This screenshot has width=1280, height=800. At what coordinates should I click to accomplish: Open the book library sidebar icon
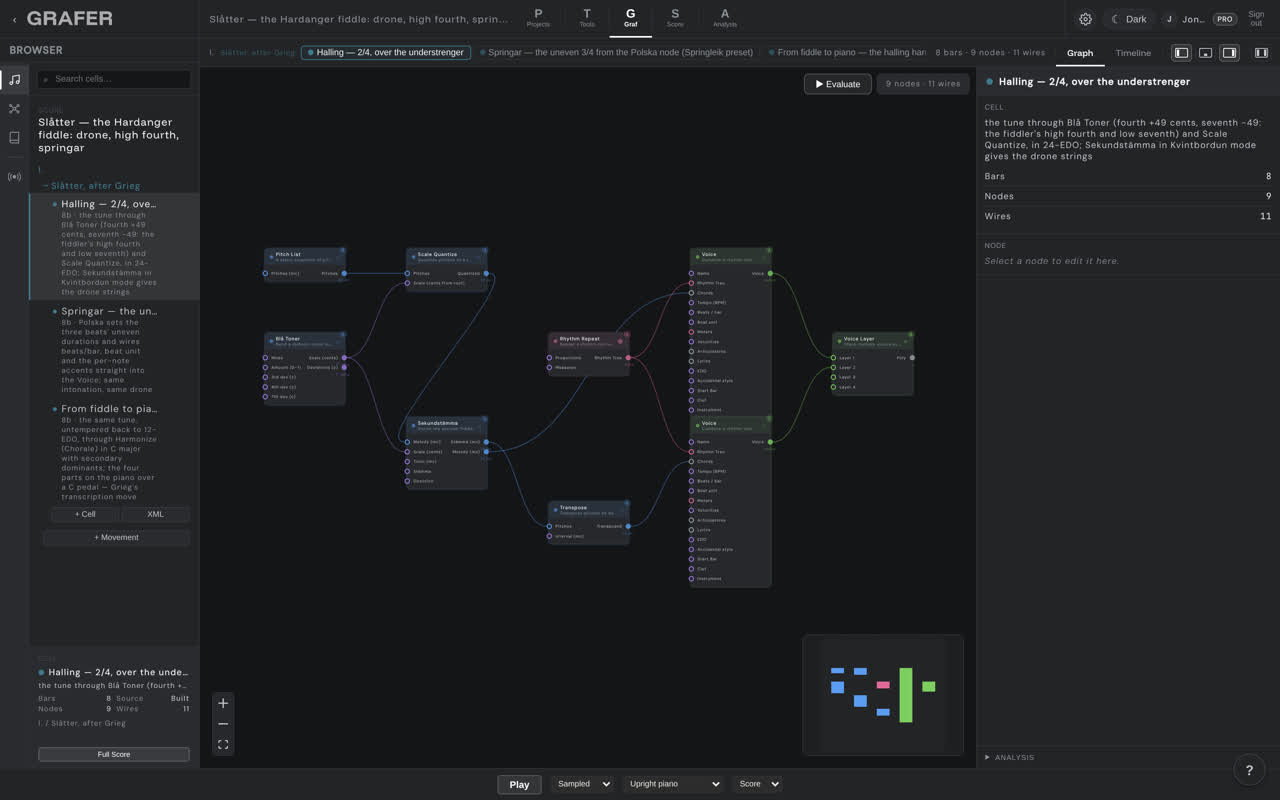pos(14,138)
